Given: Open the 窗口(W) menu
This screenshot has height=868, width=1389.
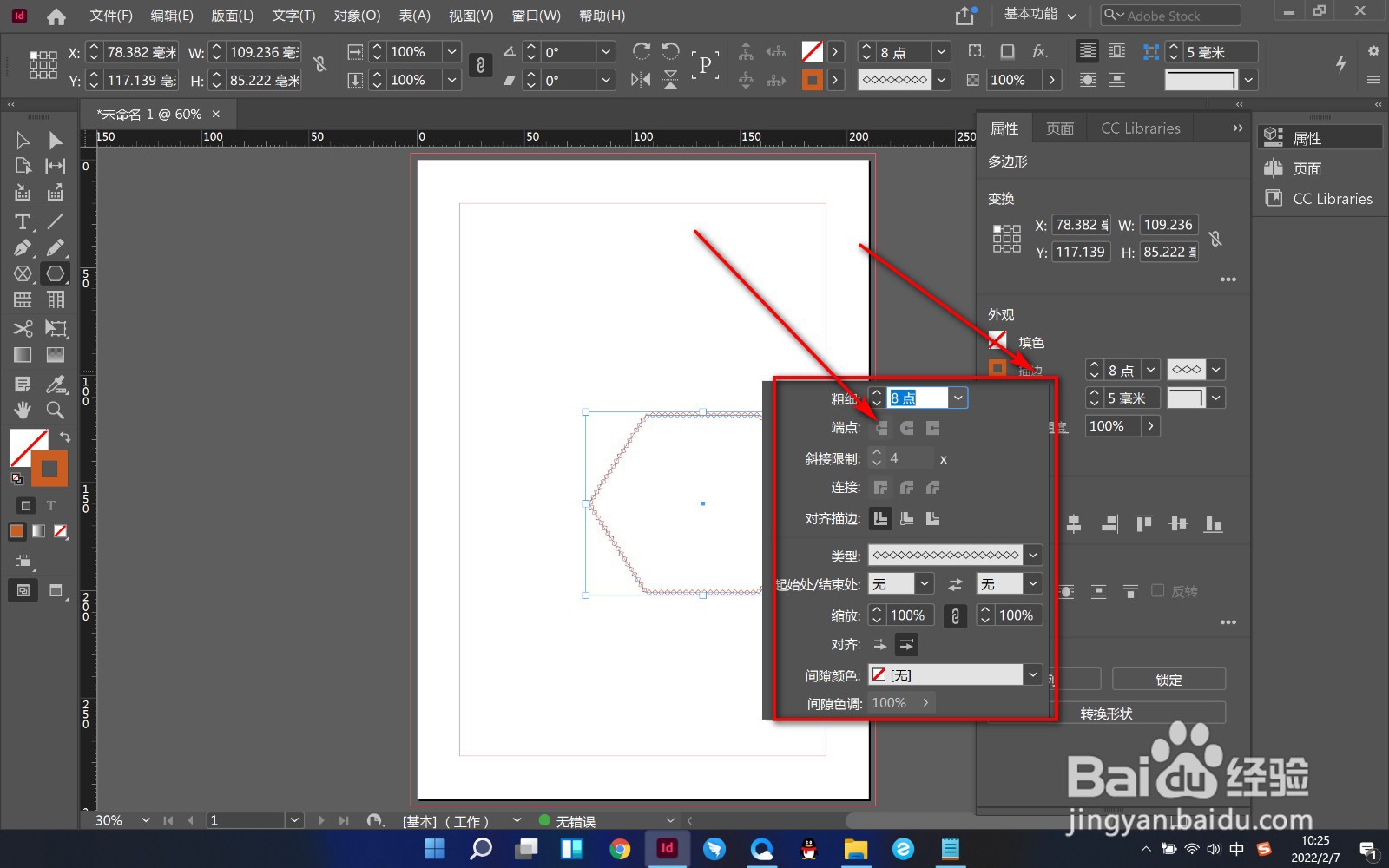Looking at the screenshot, I should point(536,16).
